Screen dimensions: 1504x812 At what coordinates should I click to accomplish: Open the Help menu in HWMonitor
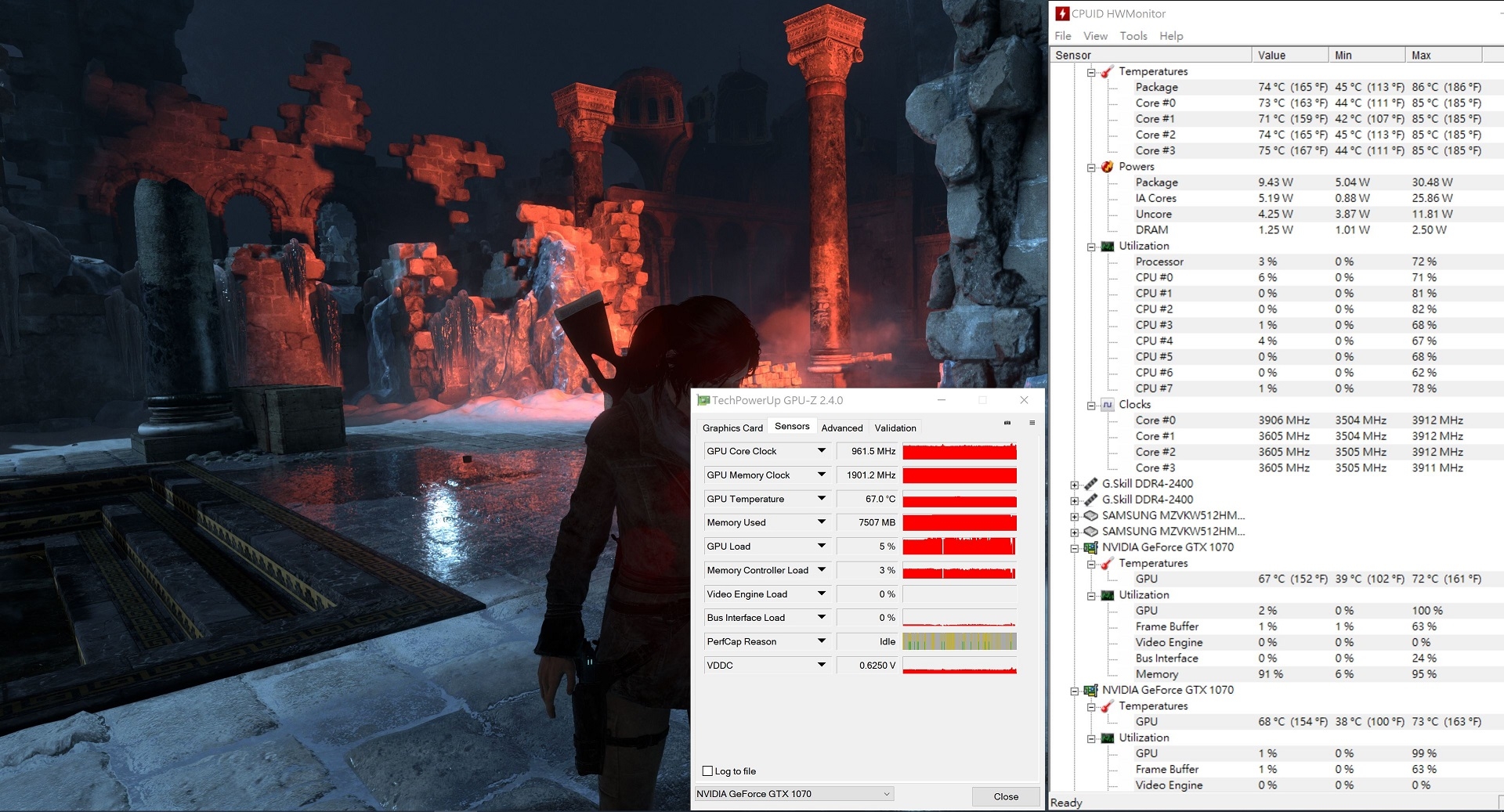point(1171,36)
